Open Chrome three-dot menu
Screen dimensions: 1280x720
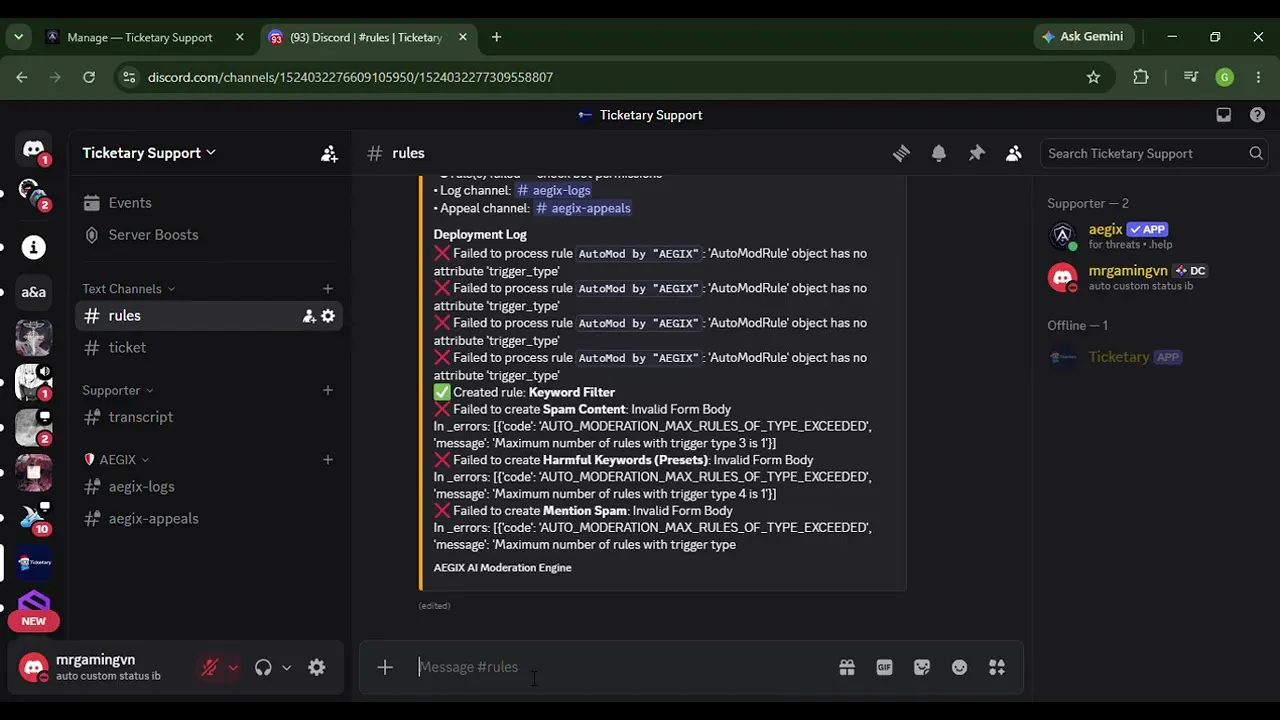tap(1258, 77)
